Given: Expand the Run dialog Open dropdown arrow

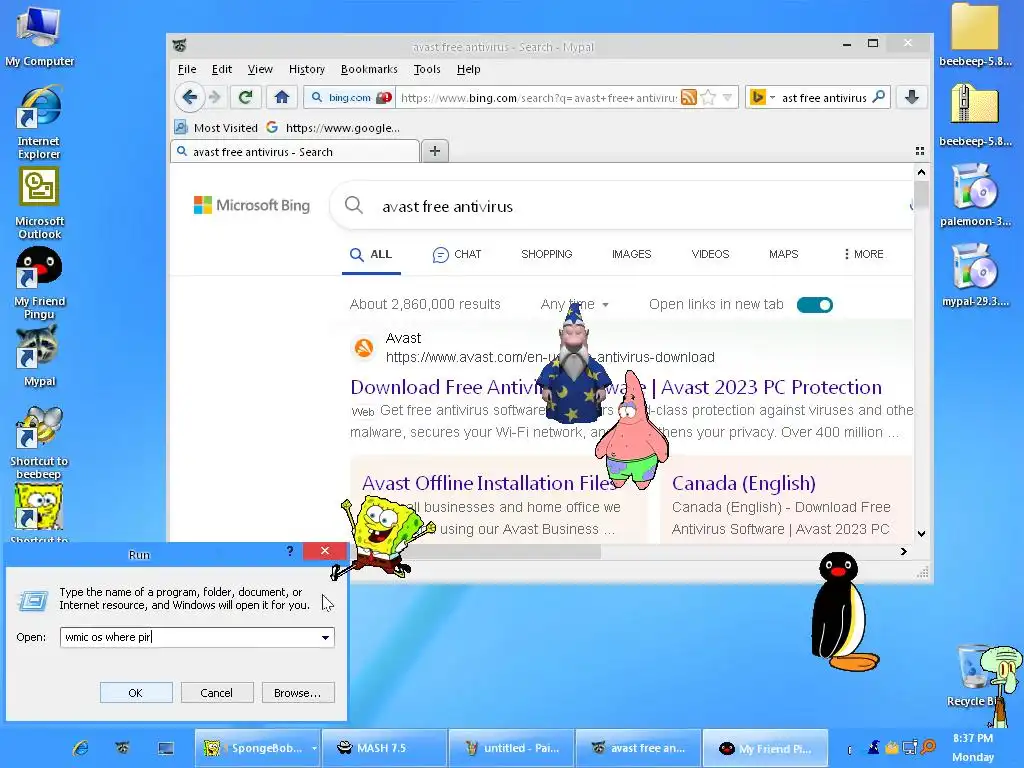Looking at the screenshot, I should point(325,637).
